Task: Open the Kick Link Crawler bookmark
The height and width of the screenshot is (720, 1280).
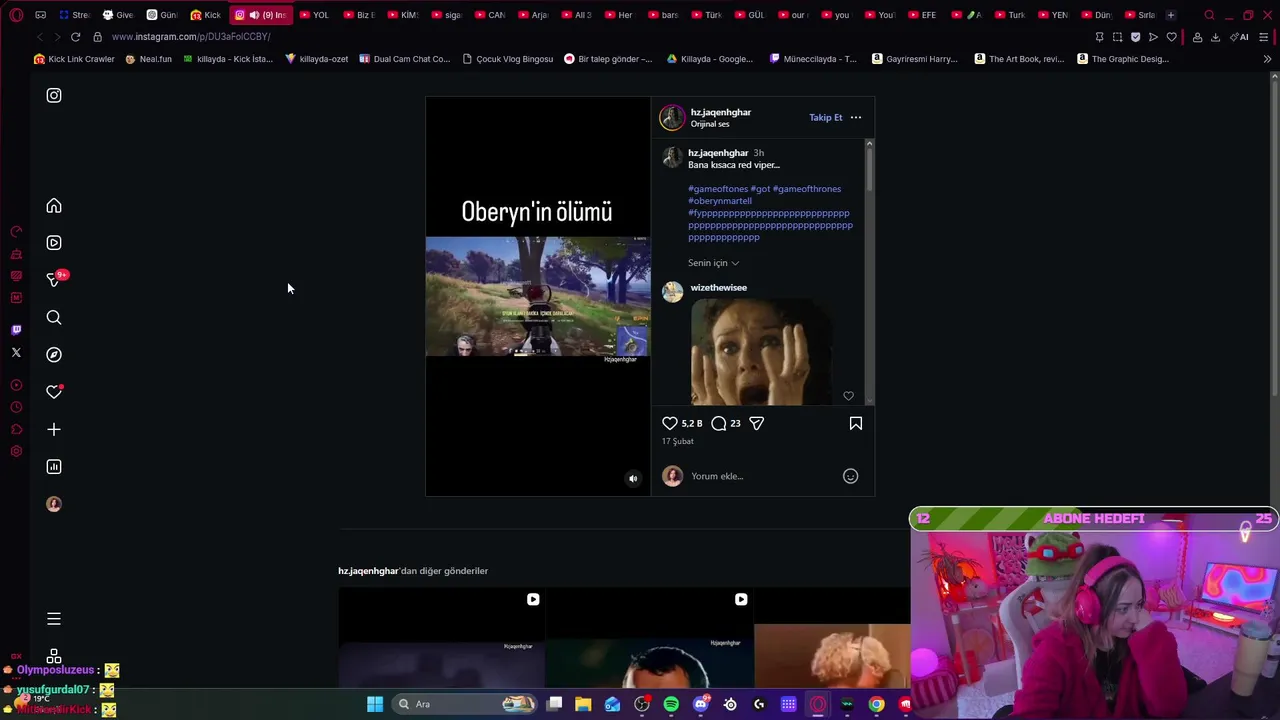Action: (74, 59)
